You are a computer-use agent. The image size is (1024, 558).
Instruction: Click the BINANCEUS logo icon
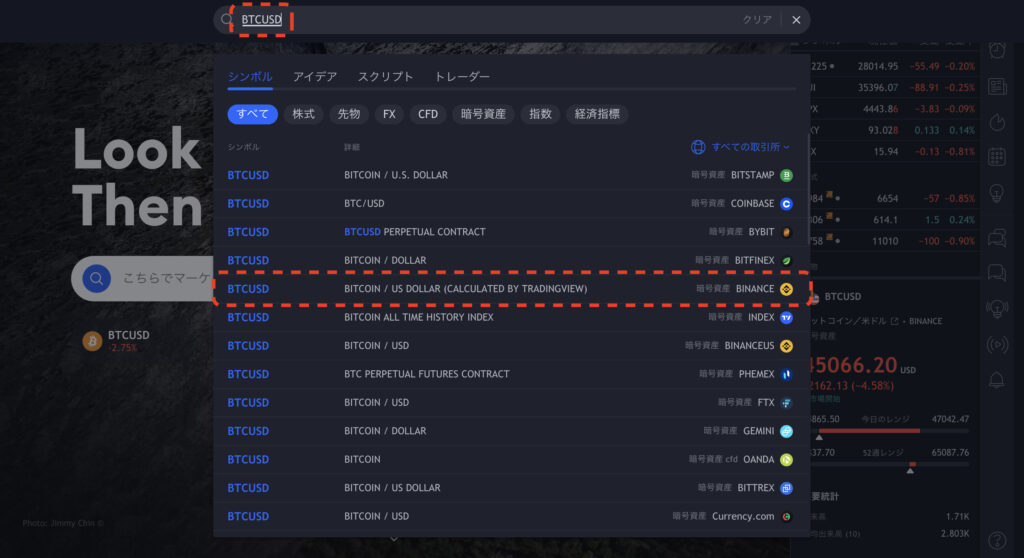[786, 346]
